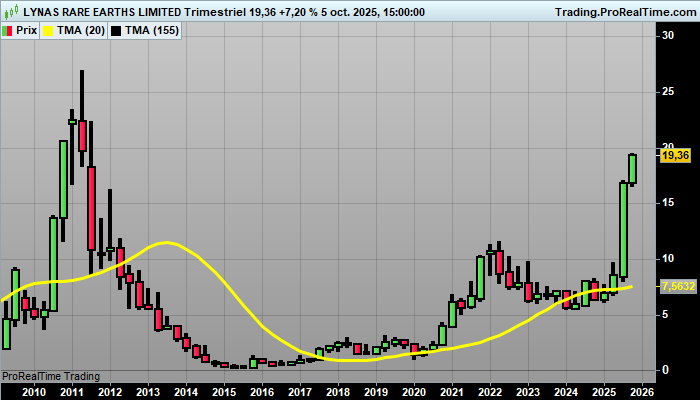Screen dimensions: 700x400
Task: Click the tall red candle of 2011
Action: click(92, 208)
